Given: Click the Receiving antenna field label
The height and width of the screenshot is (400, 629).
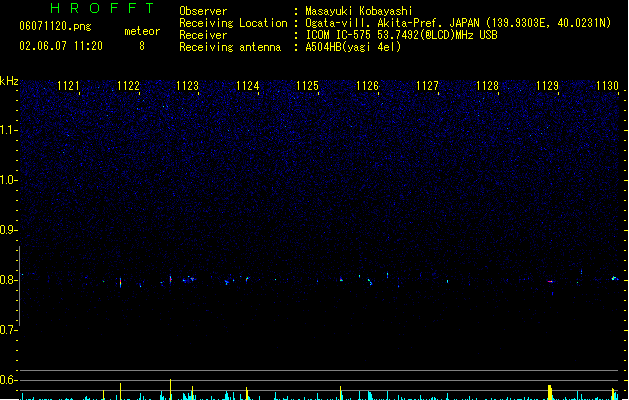Looking at the screenshot, I should point(230,47).
